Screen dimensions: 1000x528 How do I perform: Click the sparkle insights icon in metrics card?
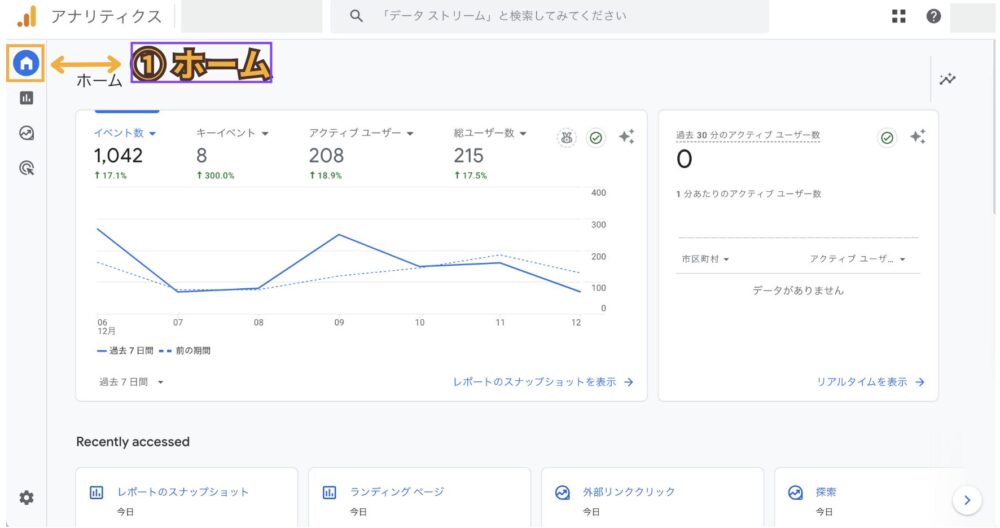[626, 136]
